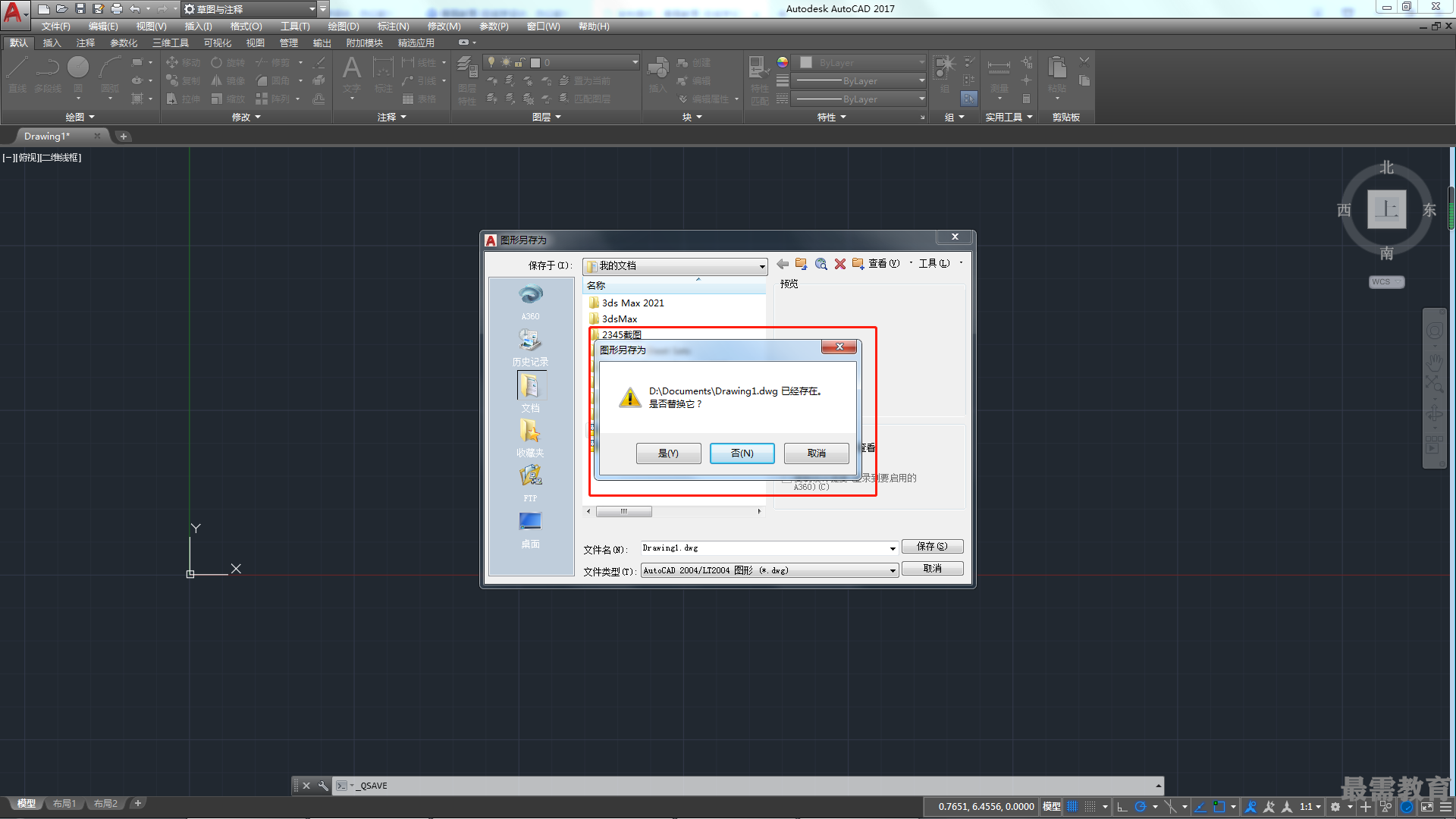Viewport: 1456px width, 819px height.
Task: Open the 帮助(H) menu
Action: (x=594, y=27)
